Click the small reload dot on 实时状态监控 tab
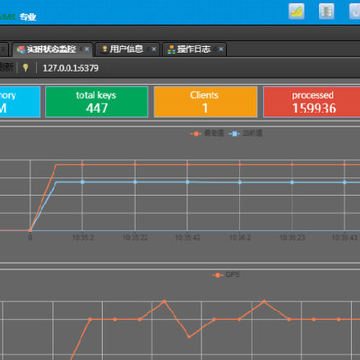Viewport: 360px width, 360px height. pos(81,49)
